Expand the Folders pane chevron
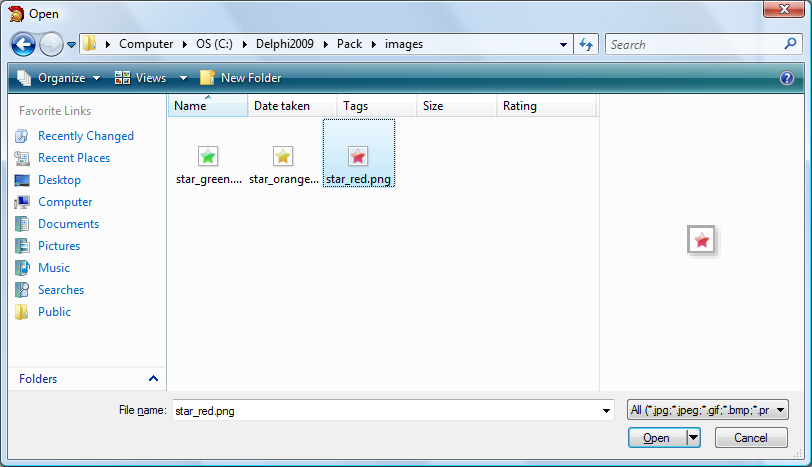Screen dimensions: 812x467 (x=153, y=378)
